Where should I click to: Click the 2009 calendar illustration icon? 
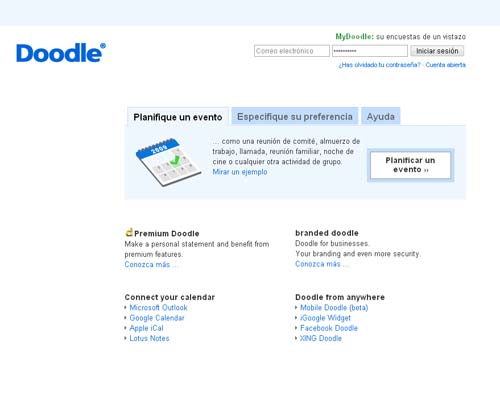point(169,162)
